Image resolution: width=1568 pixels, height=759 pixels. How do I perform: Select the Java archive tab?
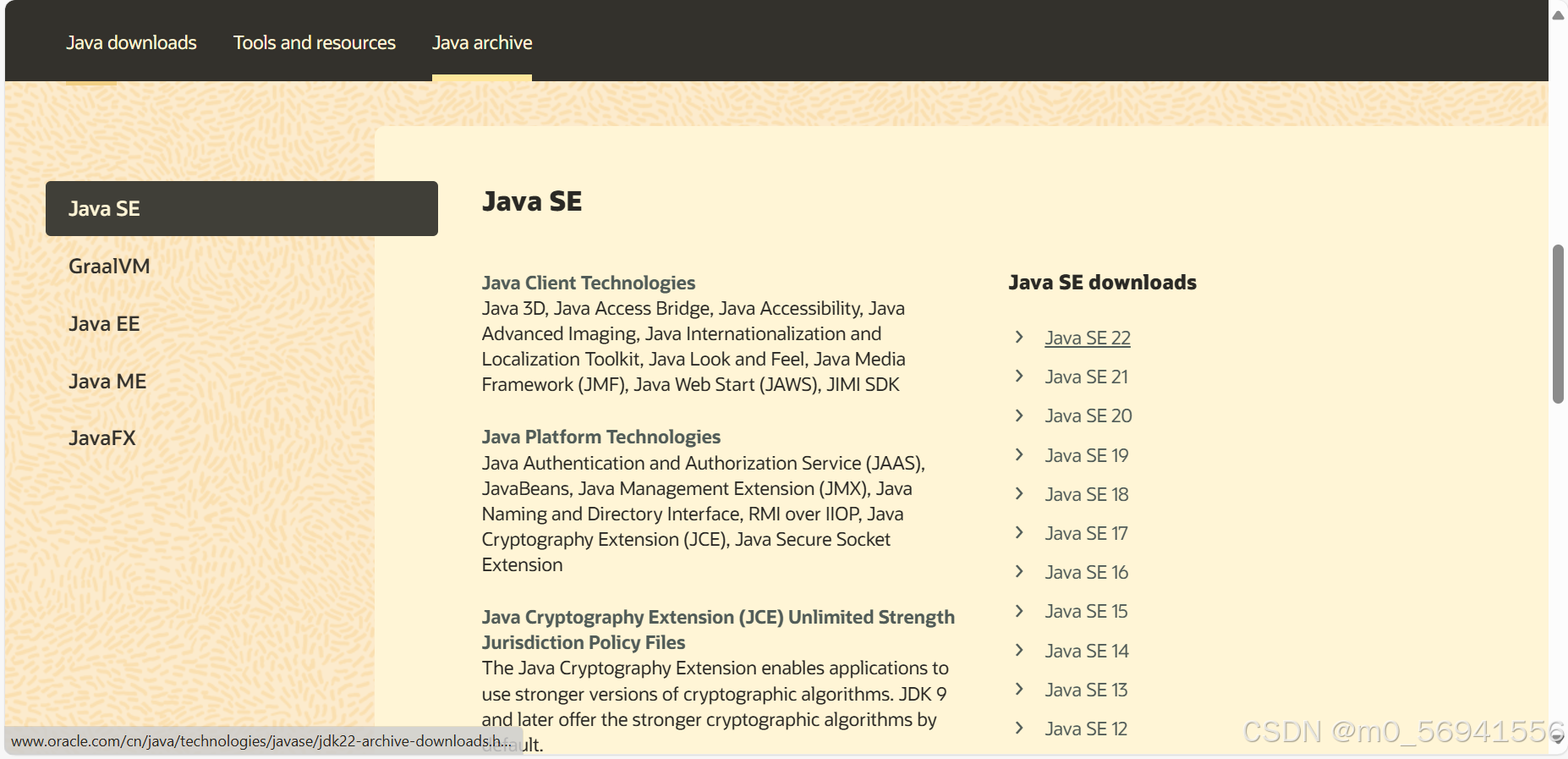[x=482, y=42]
